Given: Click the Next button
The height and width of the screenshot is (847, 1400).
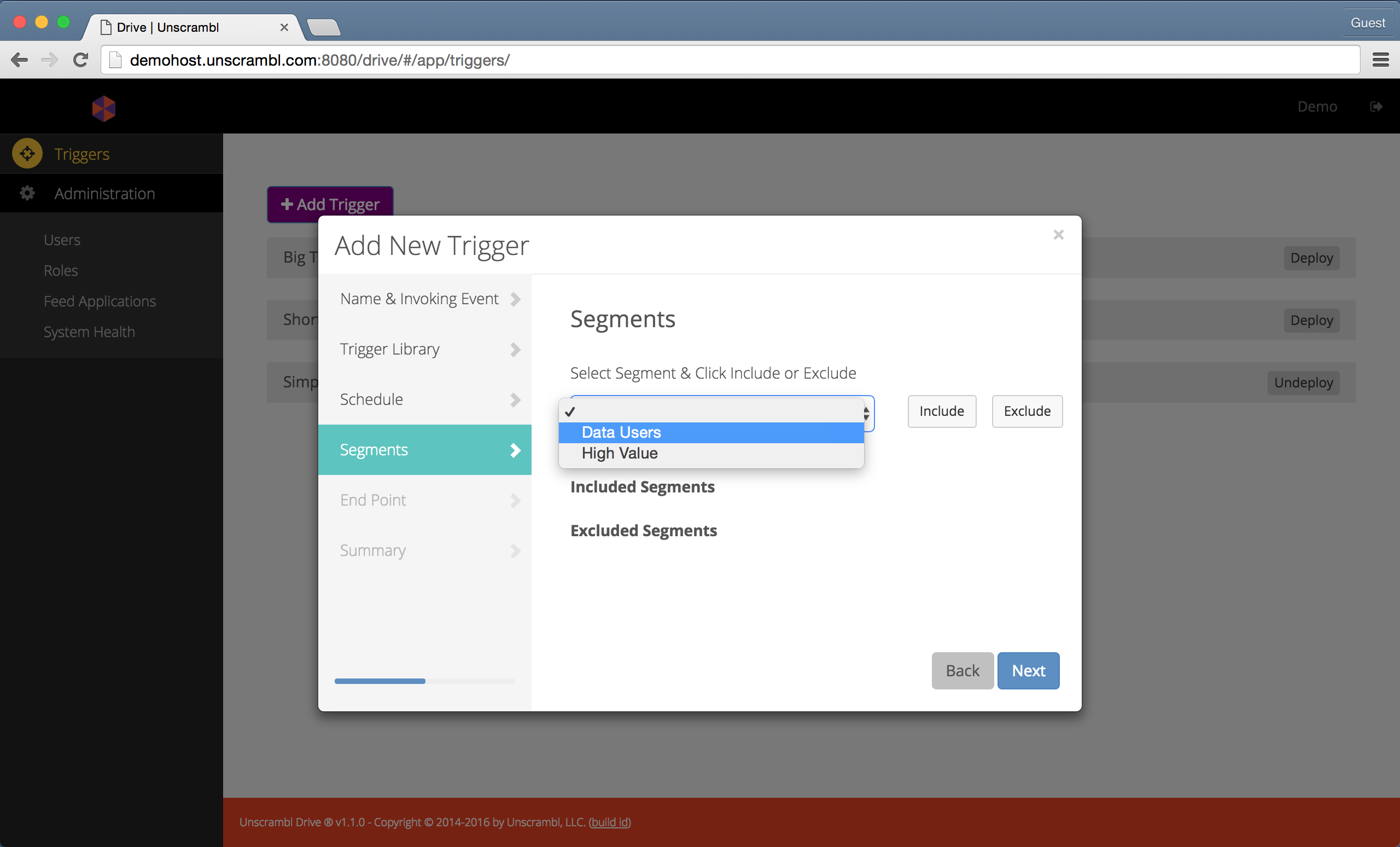Looking at the screenshot, I should click(1029, 671).
